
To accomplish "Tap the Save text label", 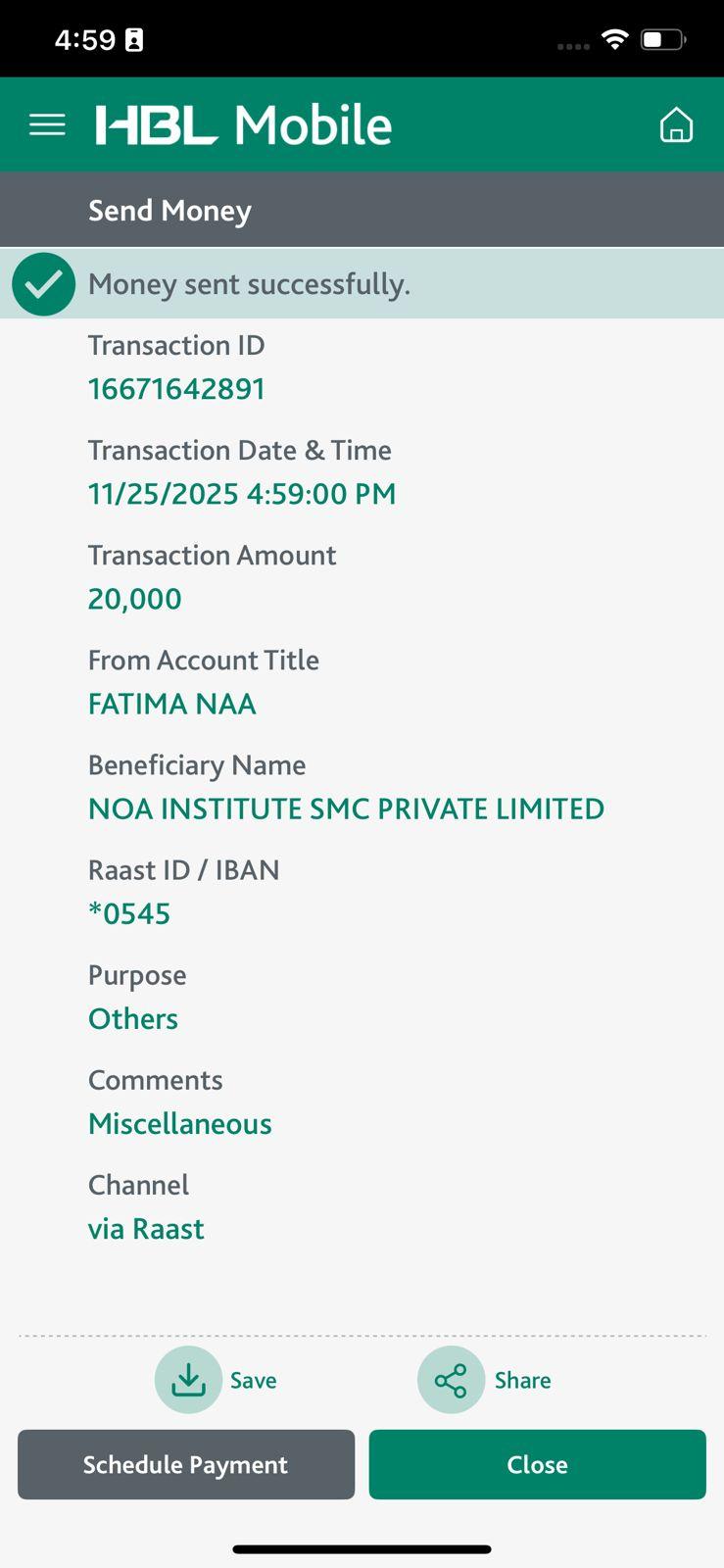I will click(x=253, y=1381).
